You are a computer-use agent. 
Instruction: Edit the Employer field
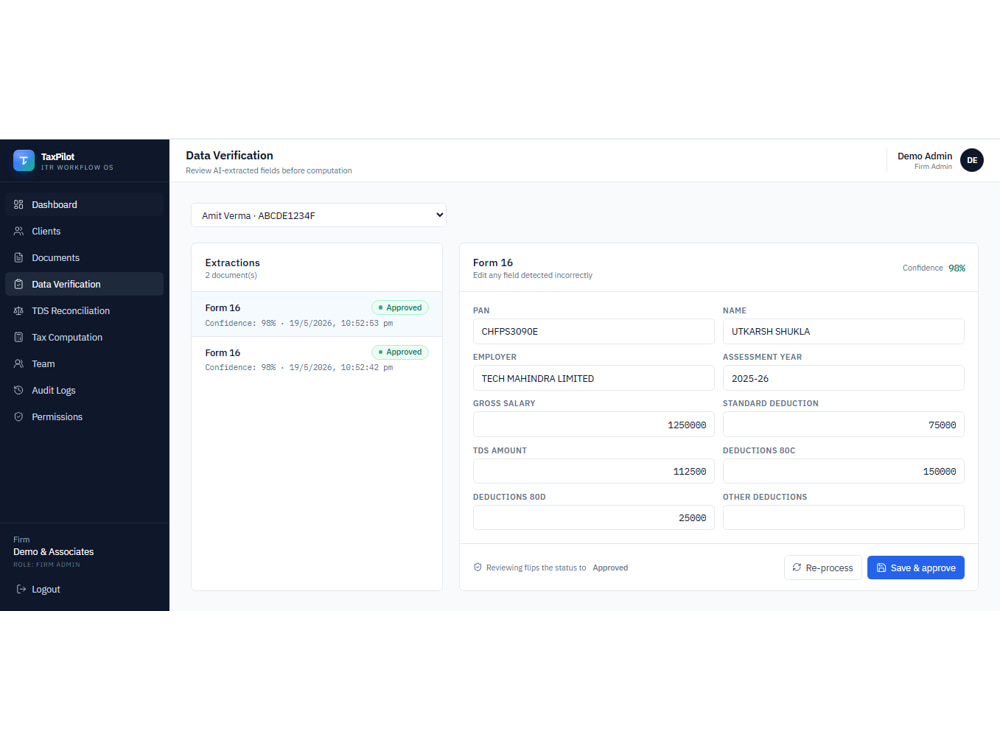[593, 378]
